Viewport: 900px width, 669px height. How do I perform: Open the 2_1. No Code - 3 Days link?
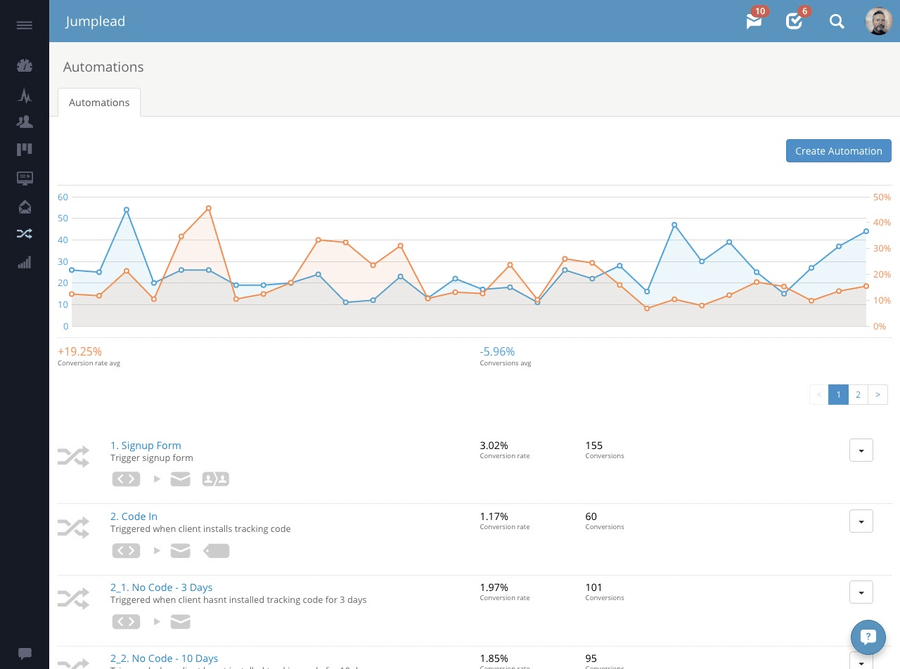pyautogui.click(x=161, y=587)
